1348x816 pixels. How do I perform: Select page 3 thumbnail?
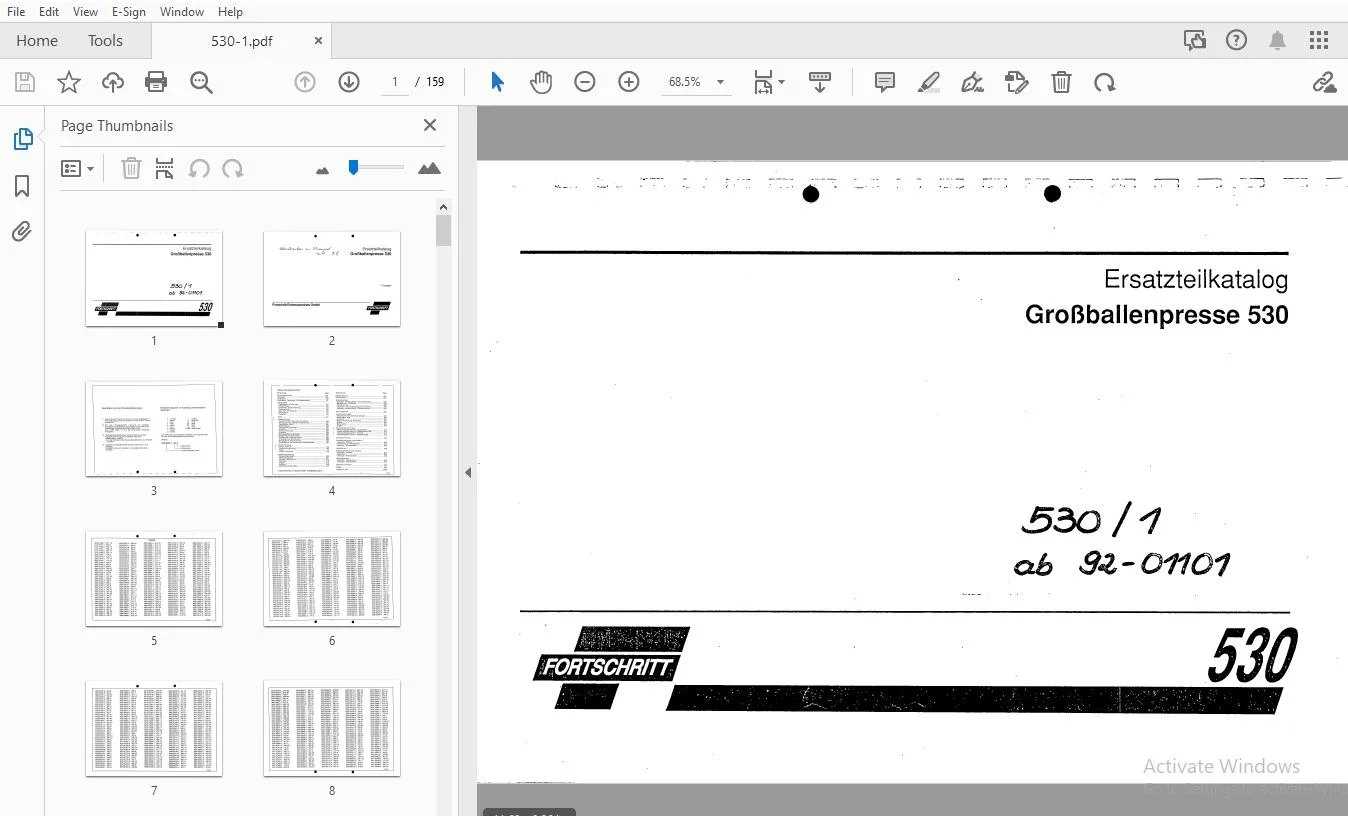pos(154,428)
